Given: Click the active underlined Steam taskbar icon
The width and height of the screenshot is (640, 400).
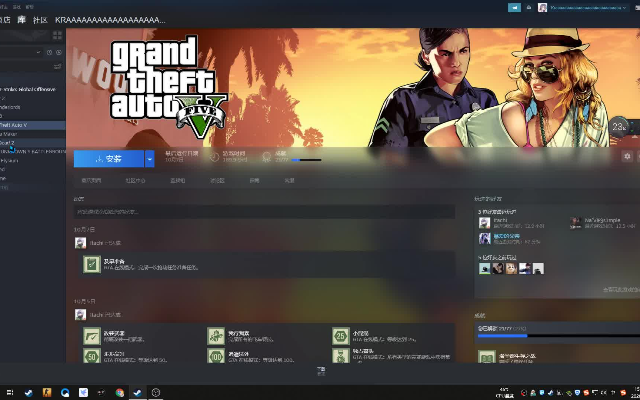Looking at the screenshot, I should [x=138, y=393].
